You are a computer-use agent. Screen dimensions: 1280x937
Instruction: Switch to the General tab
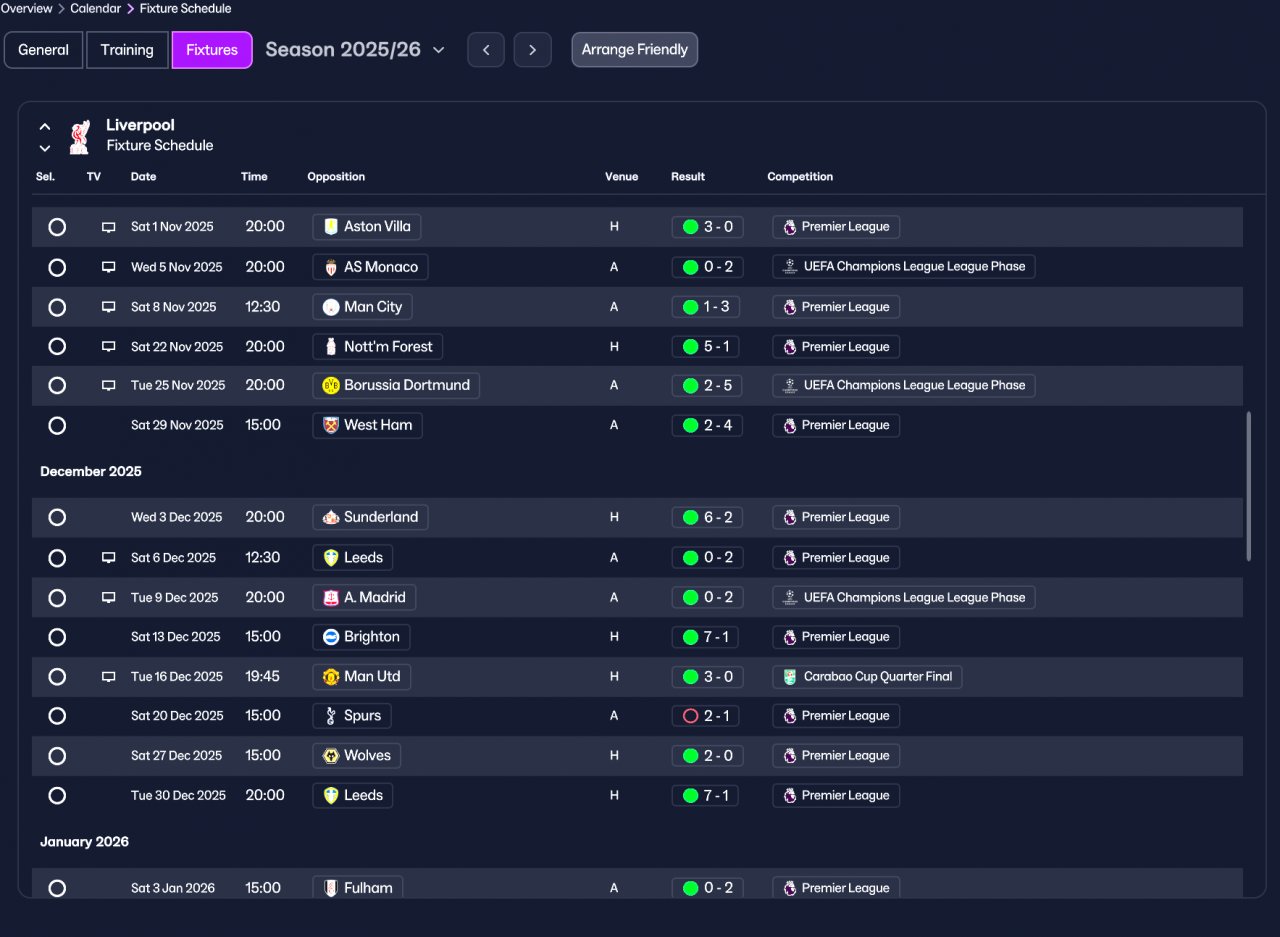pyautogui.click(x=43, y=50)
